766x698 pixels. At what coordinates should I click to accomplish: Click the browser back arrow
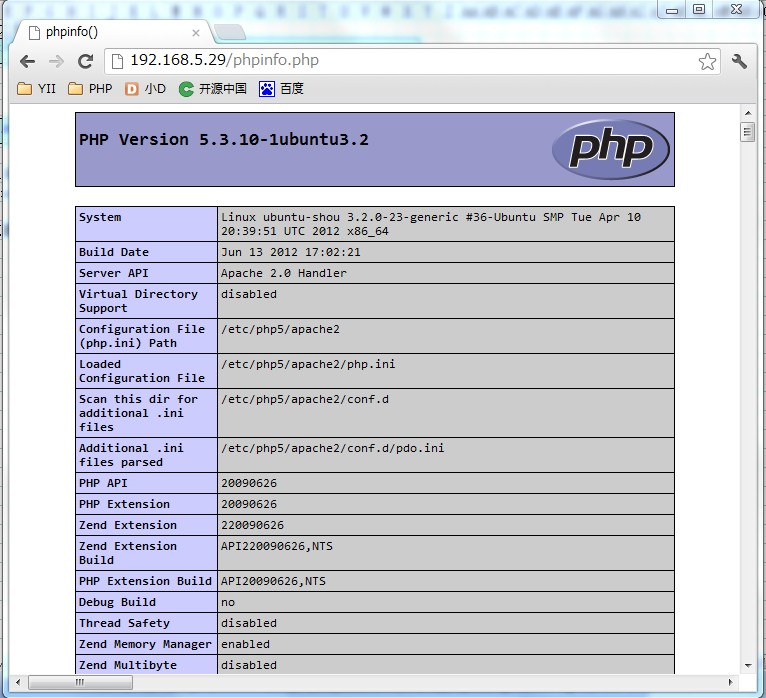click(x=27, y=61)
